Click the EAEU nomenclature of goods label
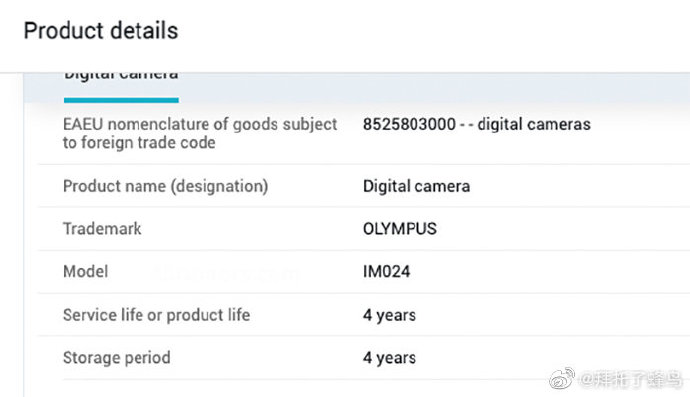This screenshot has height=397, width=690. (200, 133)
